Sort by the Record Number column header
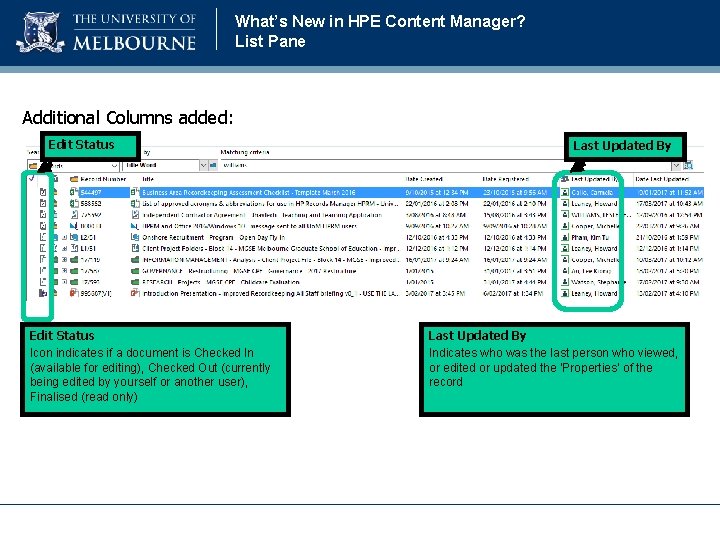The height and width of the screenshot is (540, 720). point(103,179)
